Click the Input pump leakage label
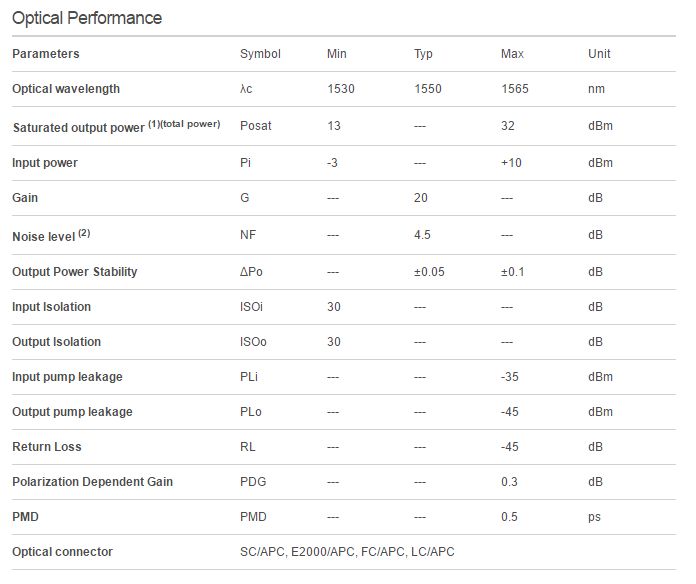696x584 pixels. pyautogui.click(x=67, y=377)
